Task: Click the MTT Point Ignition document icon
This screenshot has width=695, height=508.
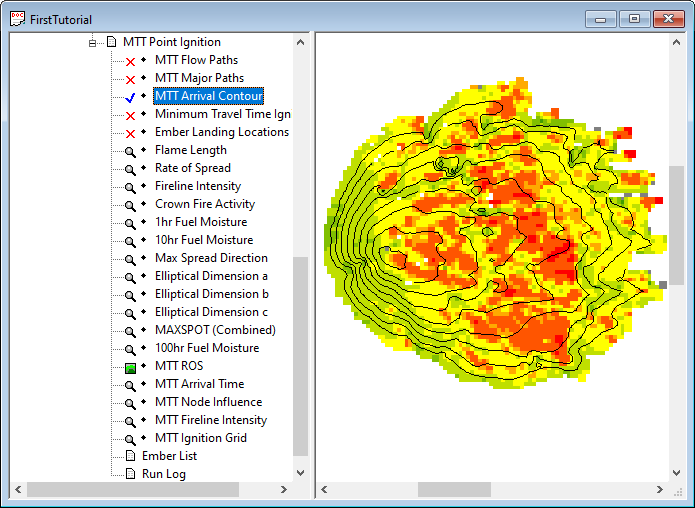Action: click(111, 42)
